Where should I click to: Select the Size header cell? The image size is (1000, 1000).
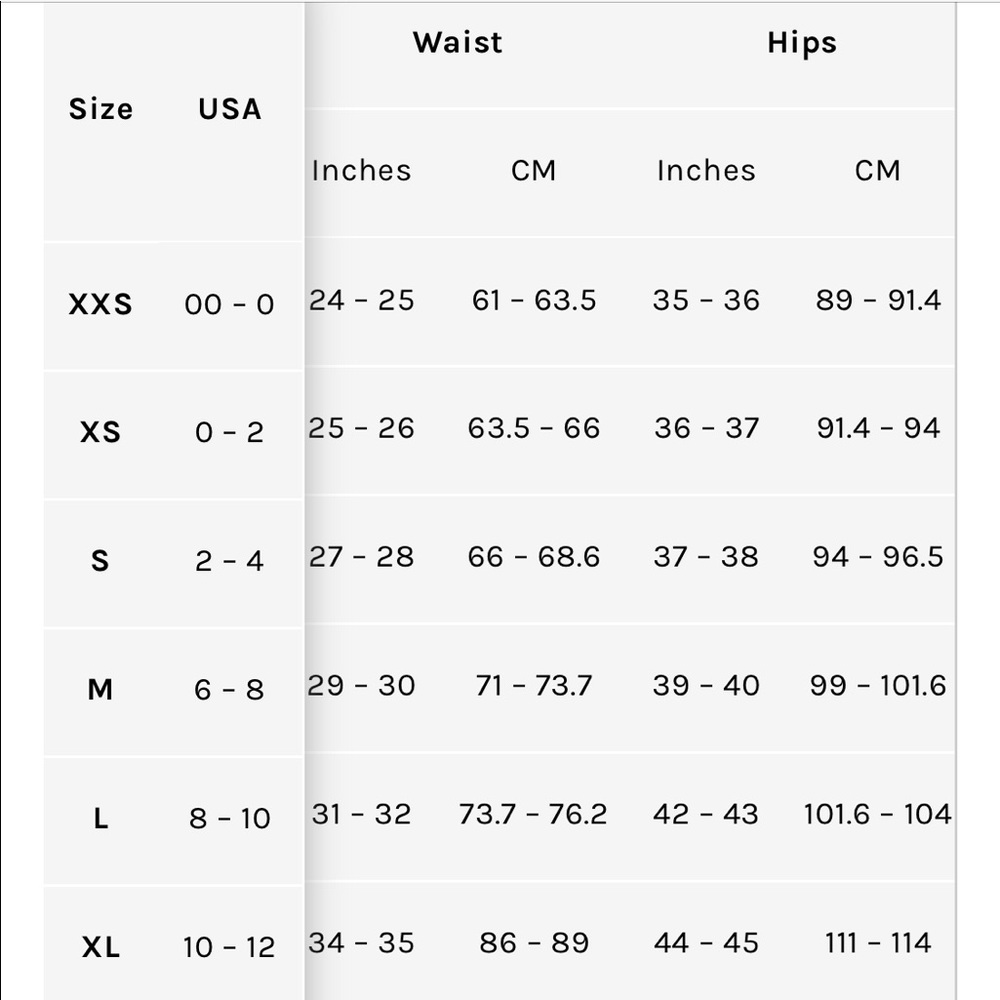point(101,109)
